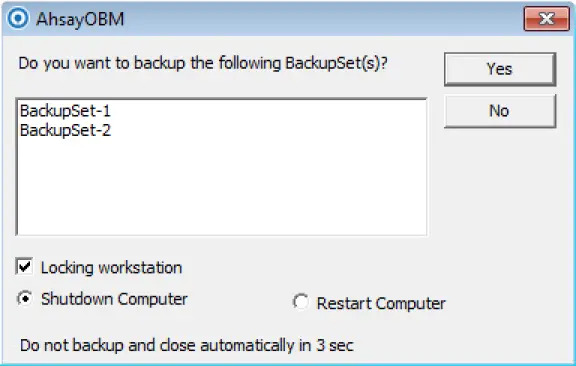Select BackupSet-1 in the list

coord(65,111)
